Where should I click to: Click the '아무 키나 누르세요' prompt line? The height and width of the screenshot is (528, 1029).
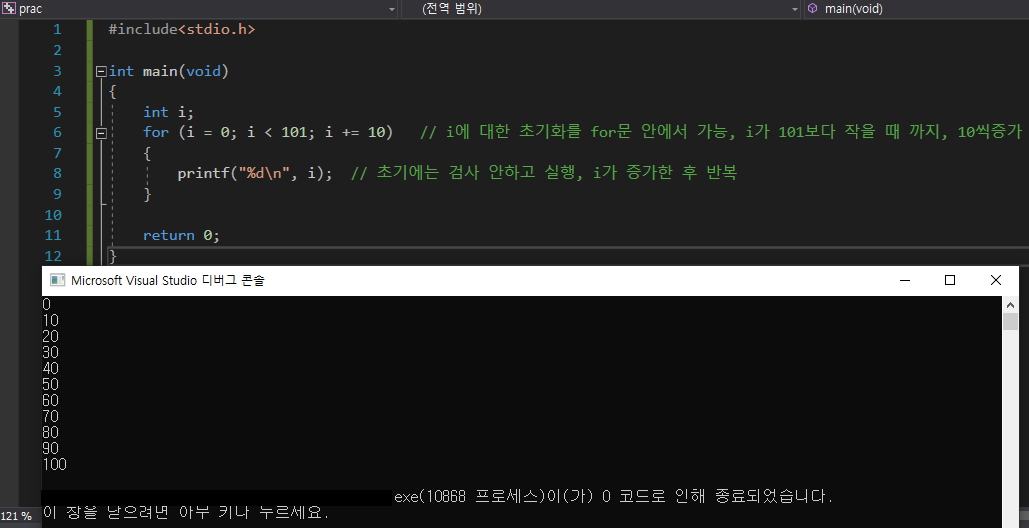(x=186, y=512)
